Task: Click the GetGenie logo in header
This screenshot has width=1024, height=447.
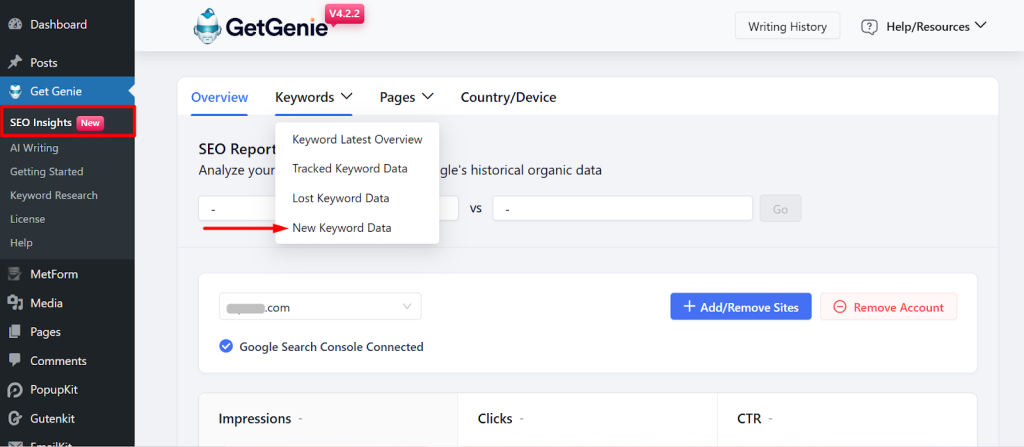Action: 261,26
